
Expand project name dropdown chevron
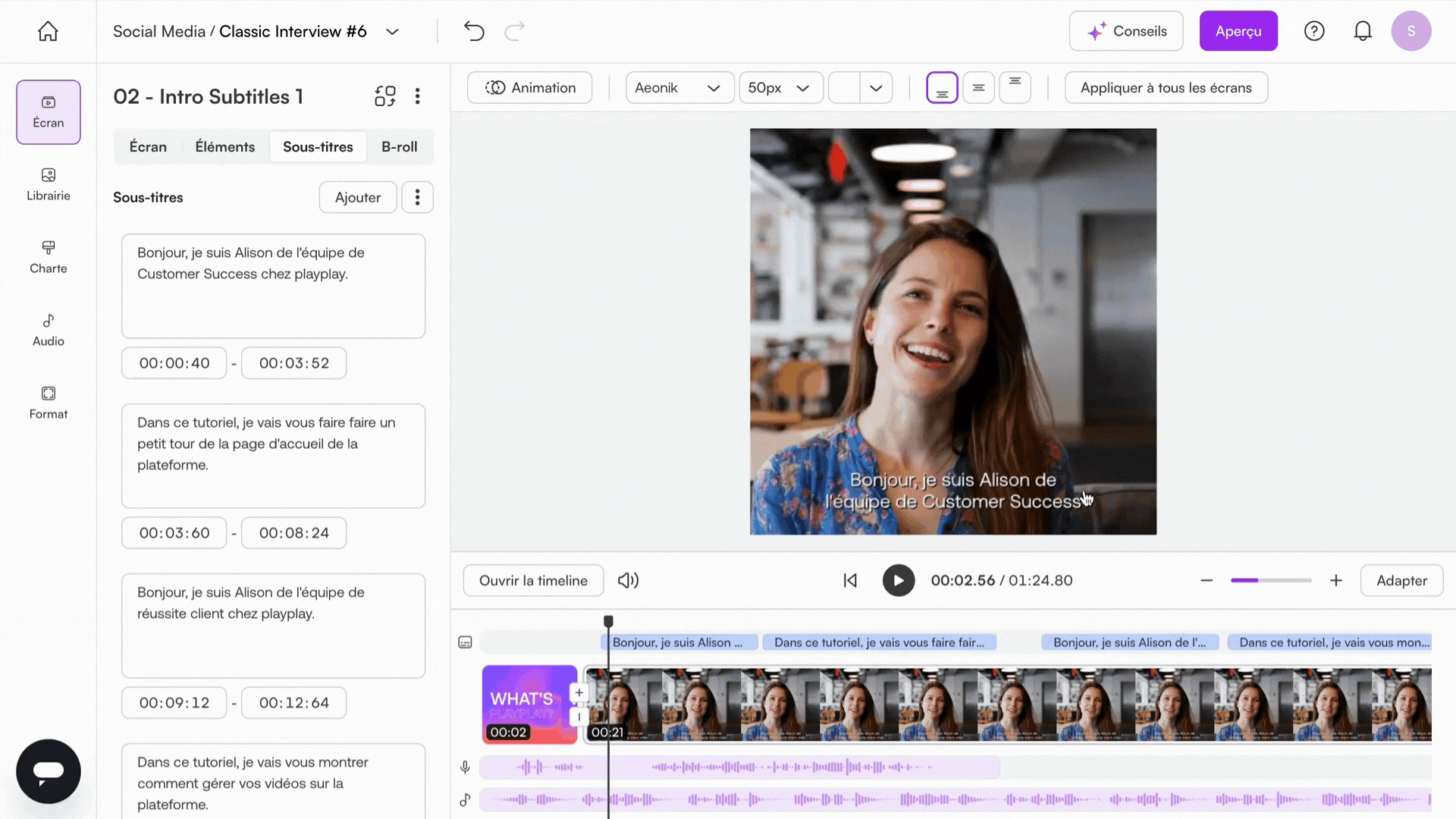coord(392,32)
